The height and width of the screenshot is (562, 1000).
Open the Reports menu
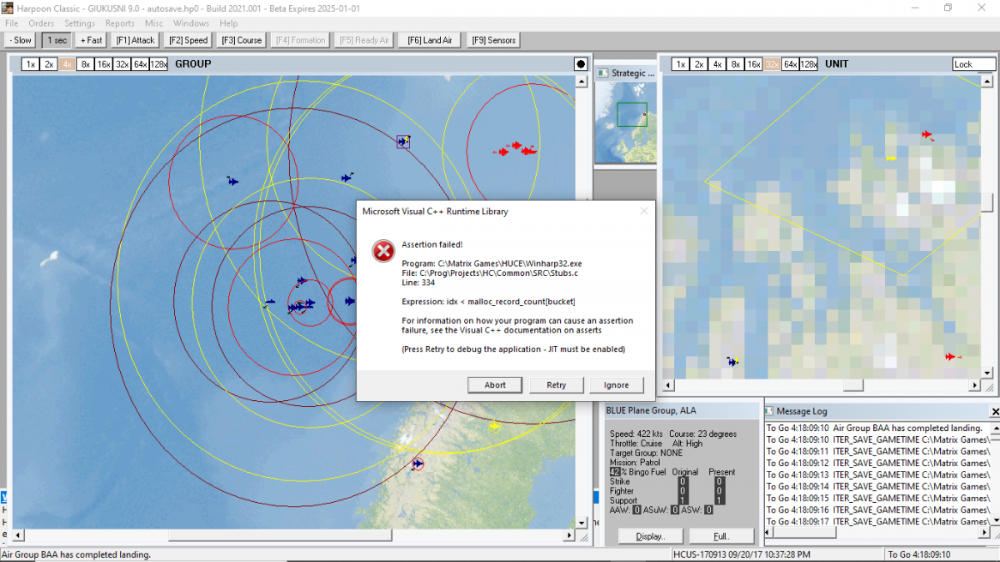(120, 23)
